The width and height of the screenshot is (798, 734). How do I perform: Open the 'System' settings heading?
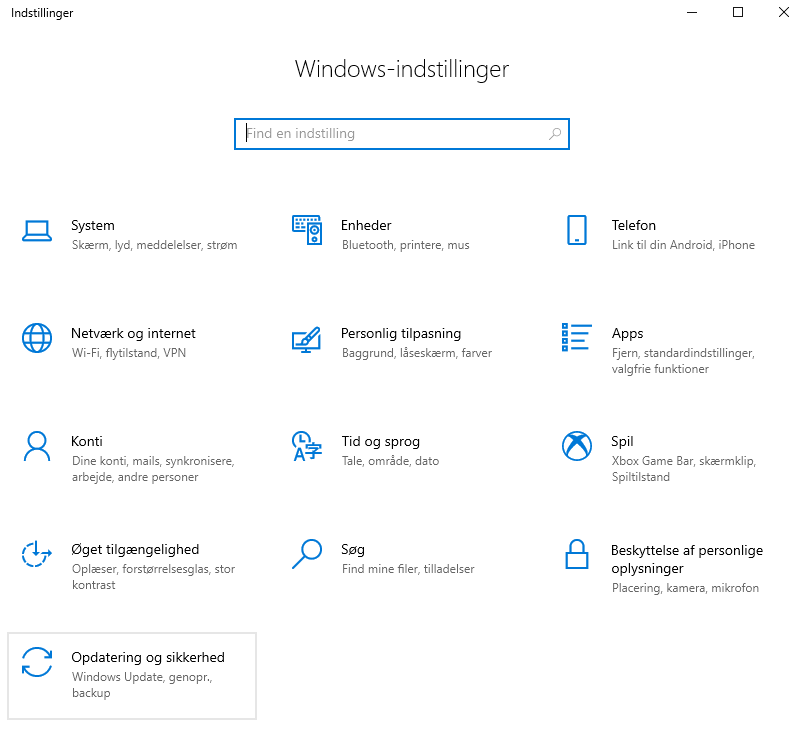[93, 225]
